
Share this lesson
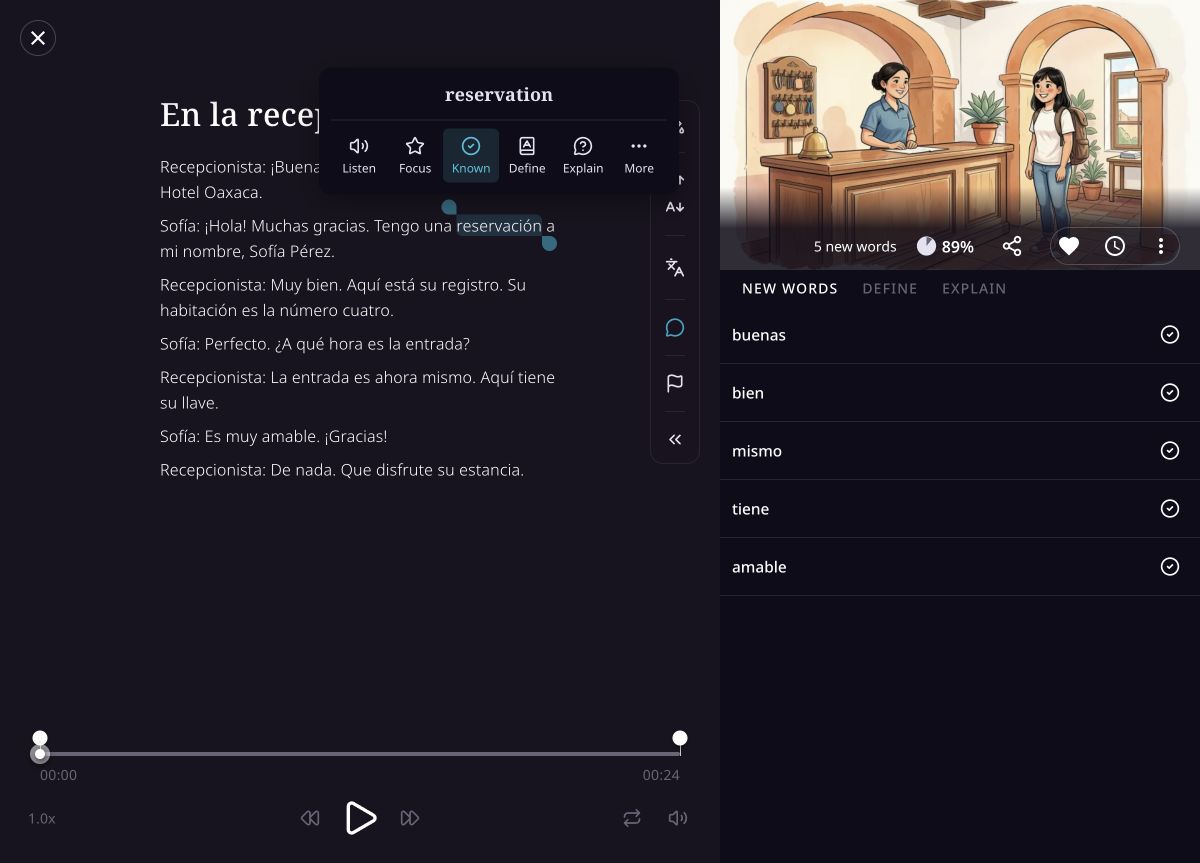(1012, 246)
